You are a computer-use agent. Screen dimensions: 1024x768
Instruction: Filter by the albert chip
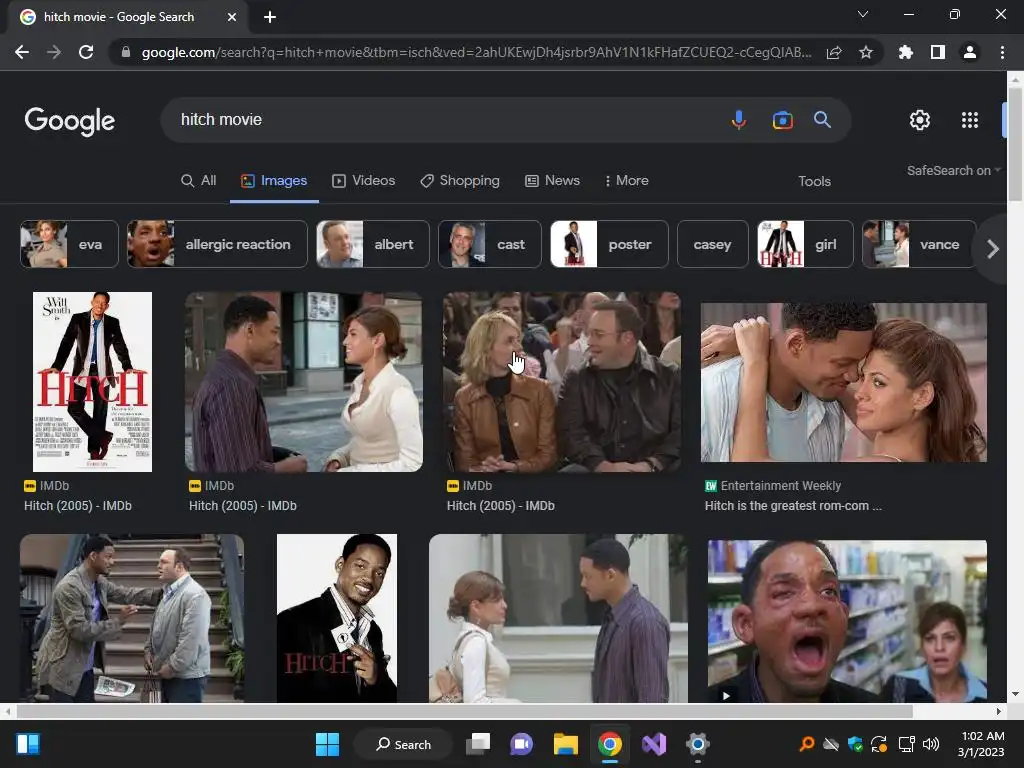[373, 244]
